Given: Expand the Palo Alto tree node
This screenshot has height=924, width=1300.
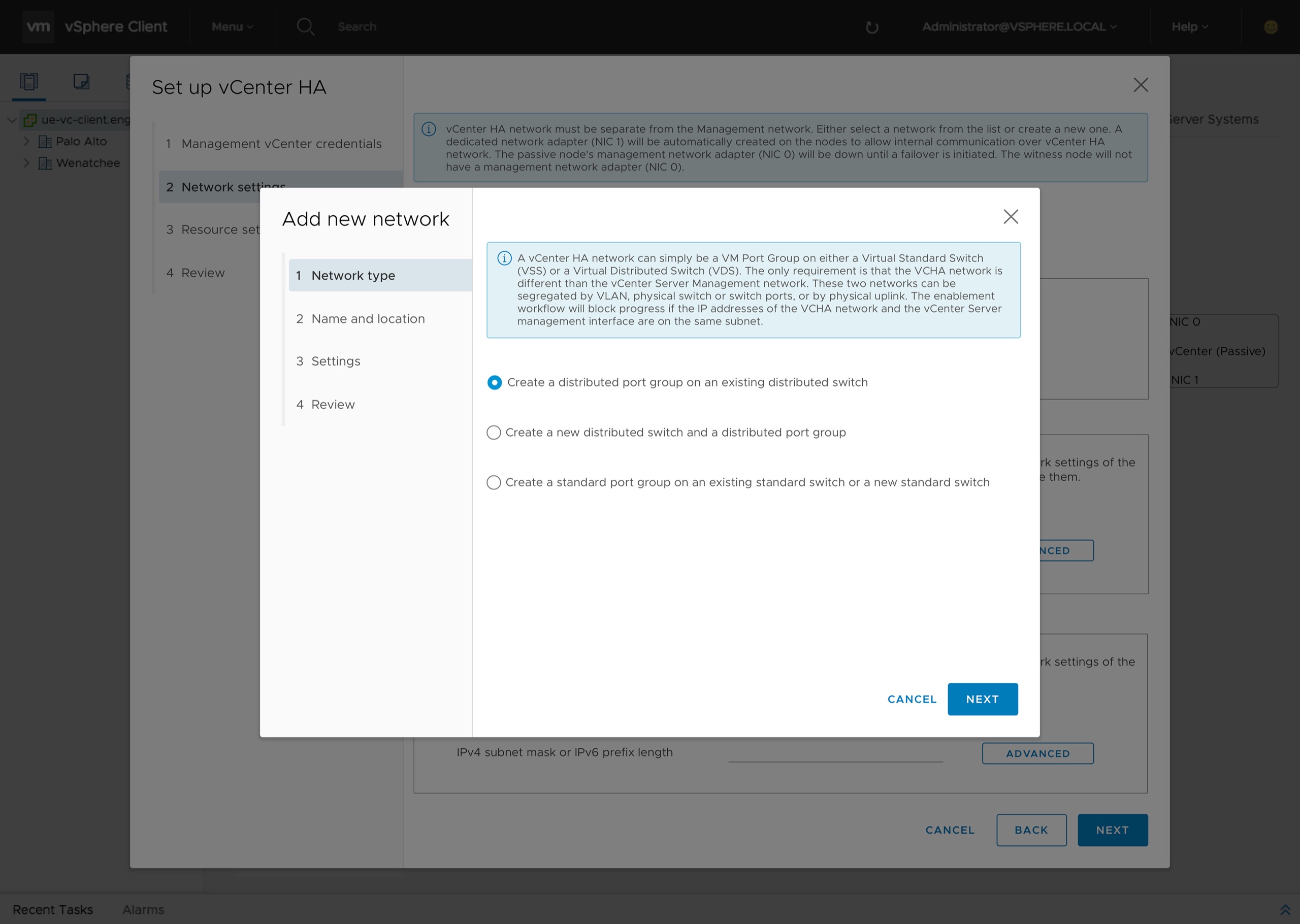Looking at the screenshot, I should click(26, 141).
